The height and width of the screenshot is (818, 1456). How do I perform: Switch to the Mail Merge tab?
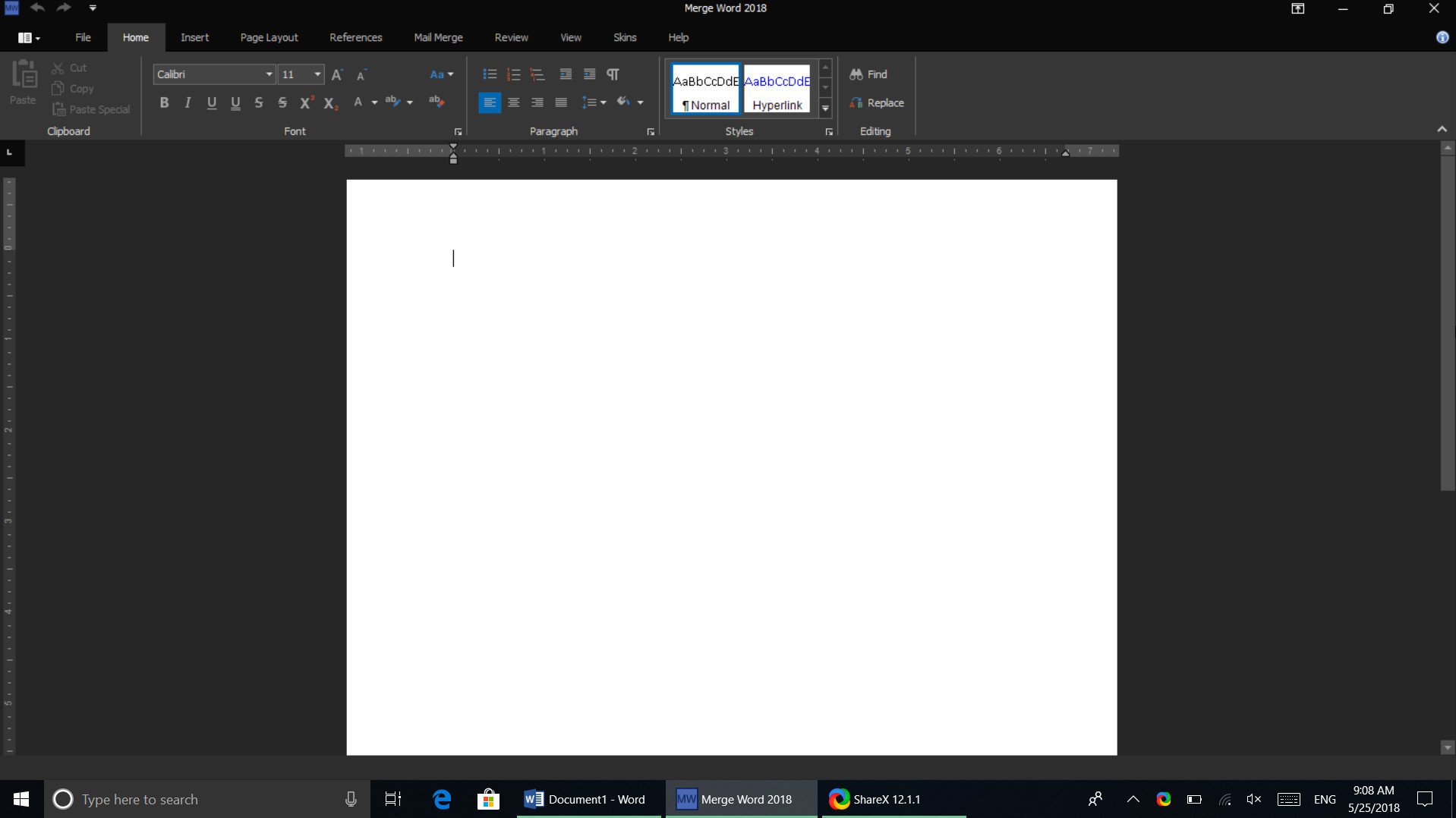click(x=438, y=37)
